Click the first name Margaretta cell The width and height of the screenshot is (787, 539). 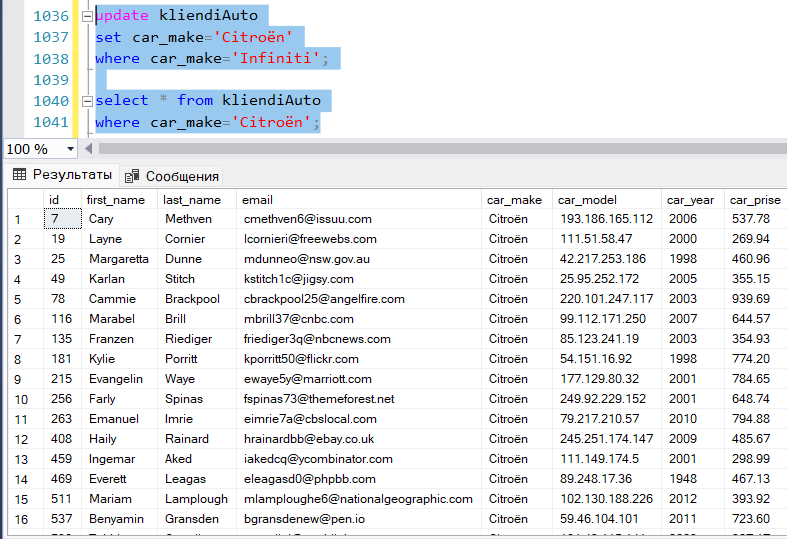(x=119, y=259)
